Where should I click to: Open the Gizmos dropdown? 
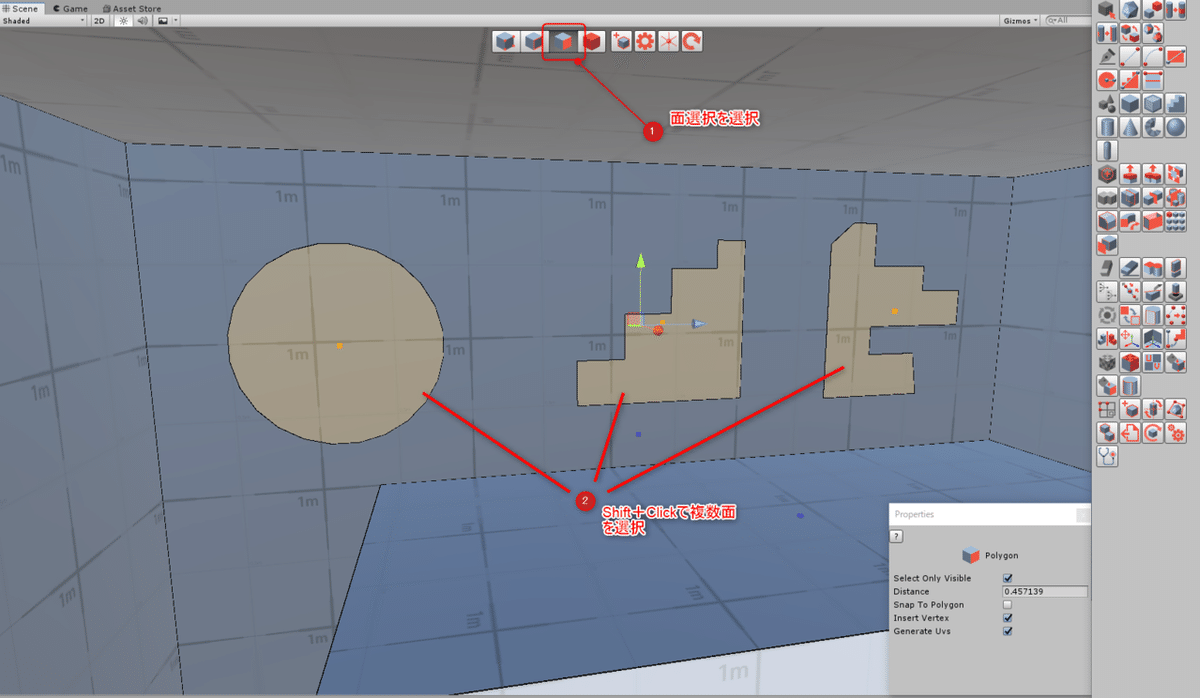[x=1020, y=20]
